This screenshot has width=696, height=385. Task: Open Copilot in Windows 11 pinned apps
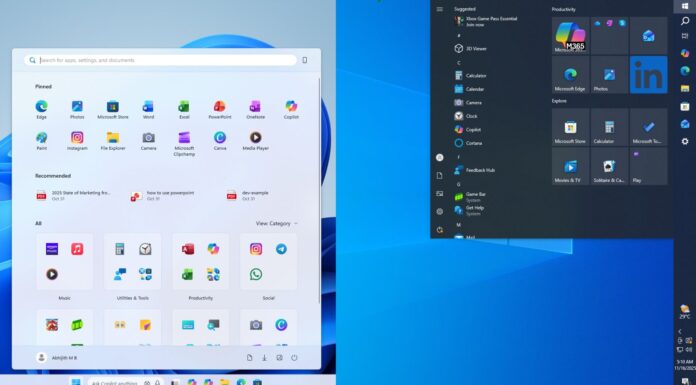[291, 109]
